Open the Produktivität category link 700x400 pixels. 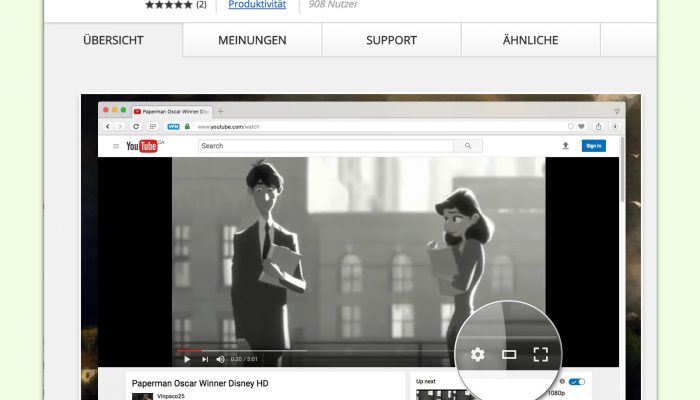point(257,4)
